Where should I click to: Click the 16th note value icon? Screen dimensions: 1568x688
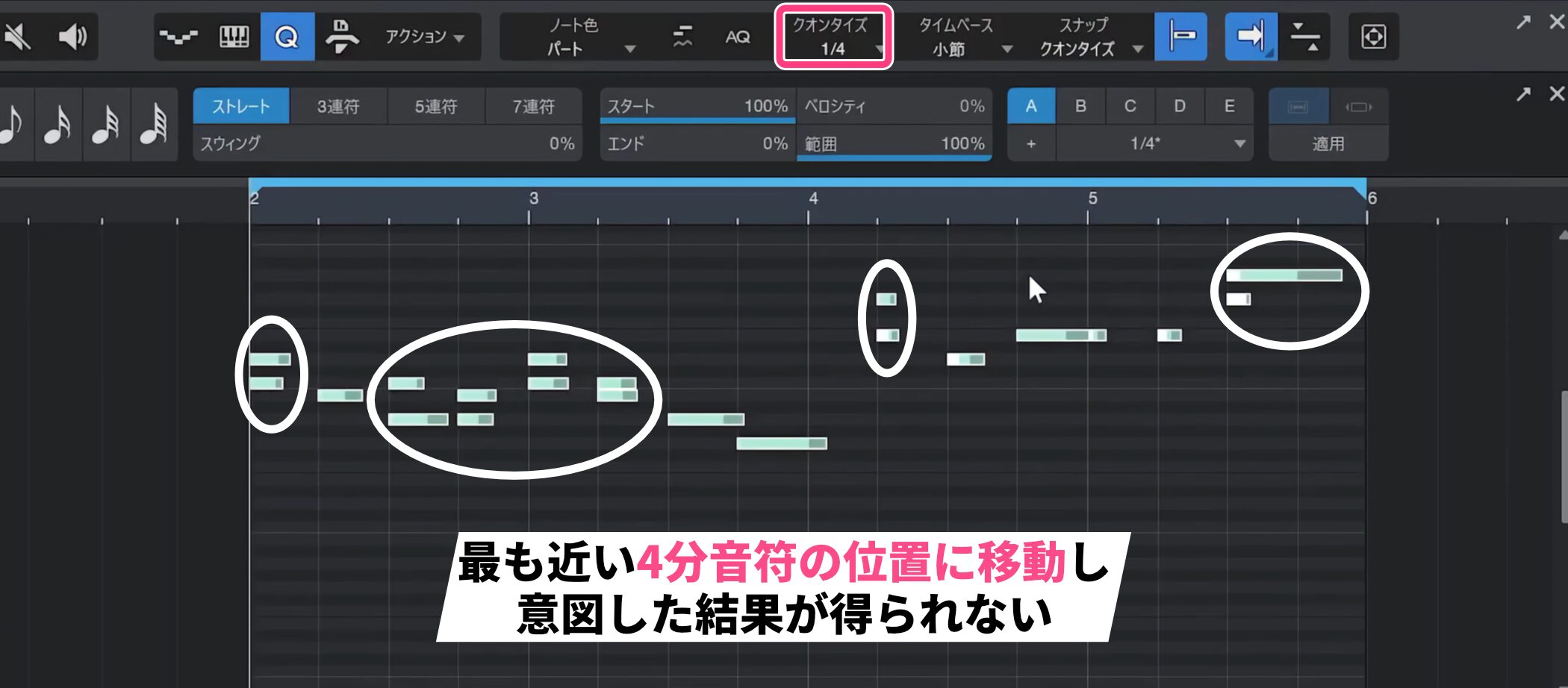pos(57,123)
